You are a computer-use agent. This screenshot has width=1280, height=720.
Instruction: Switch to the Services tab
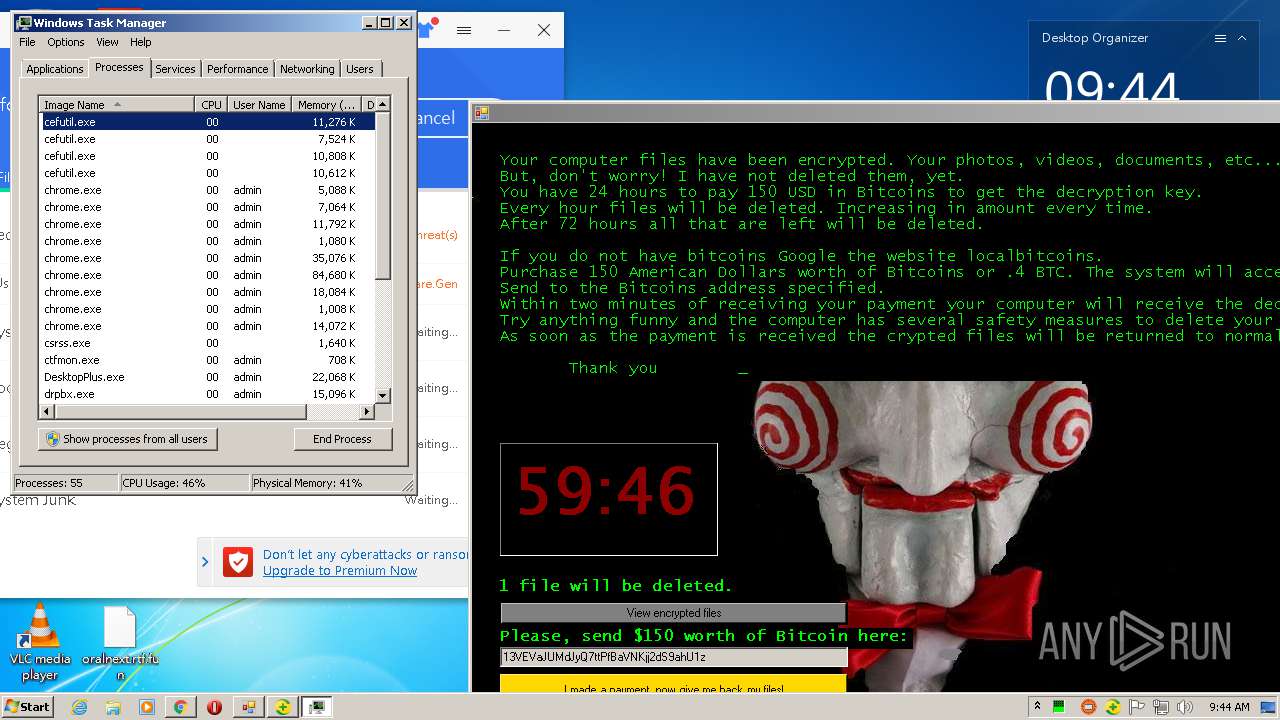tap(175, 69)
